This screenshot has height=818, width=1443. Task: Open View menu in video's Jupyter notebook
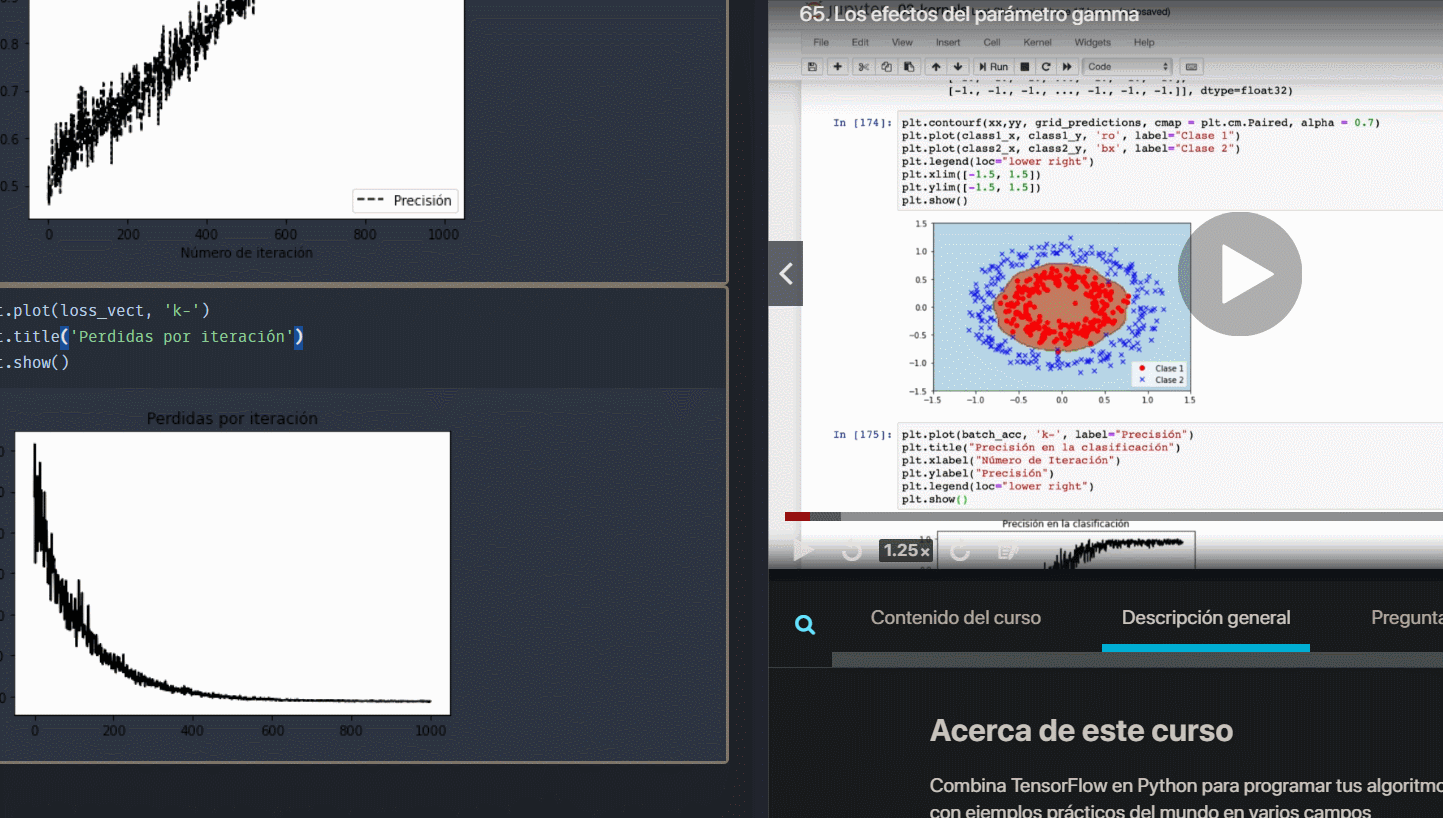[x=902, y=43]
